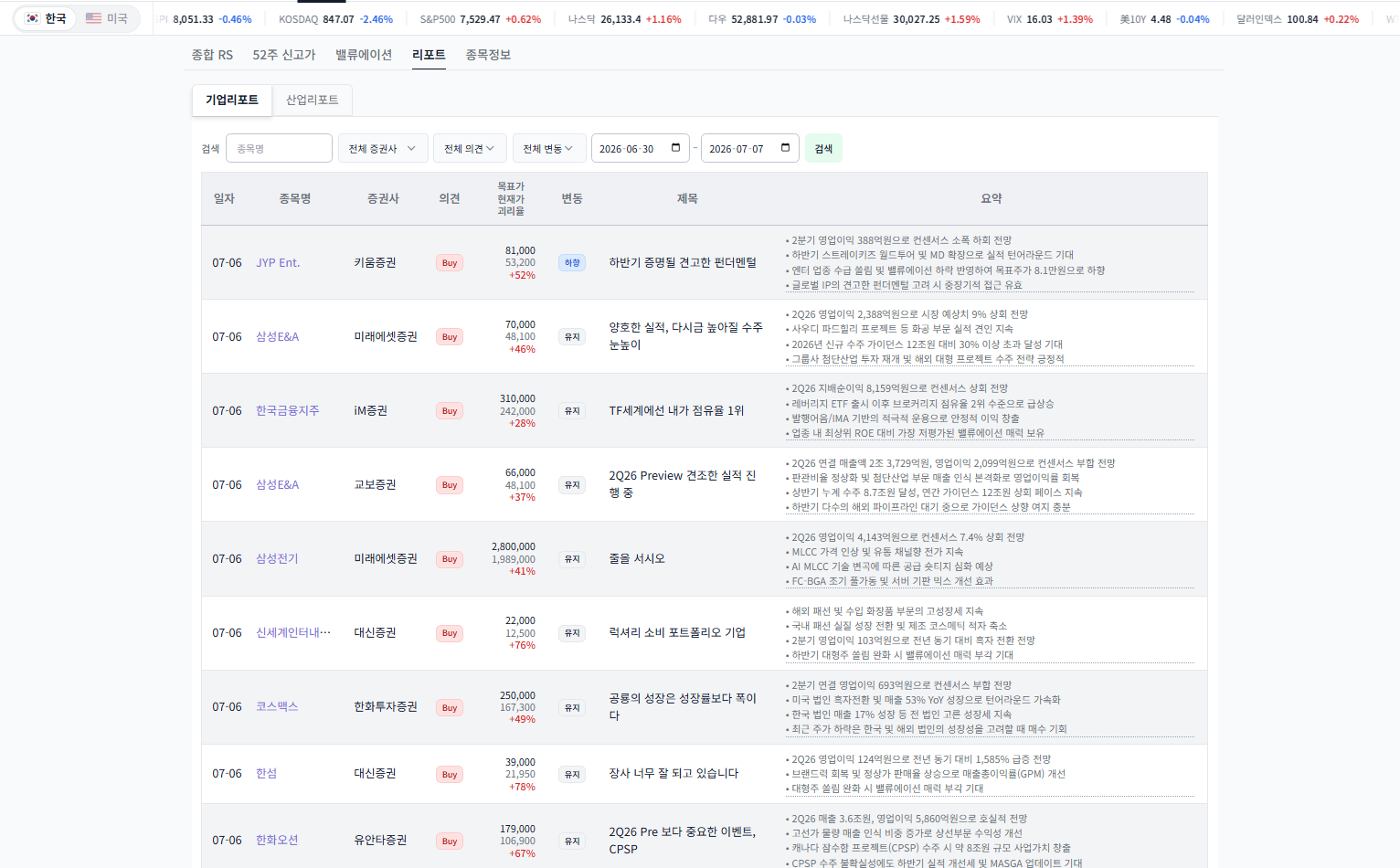Open 한화오션 stock link
Viewport: 1400px width, 868px height.
(277, 840)
